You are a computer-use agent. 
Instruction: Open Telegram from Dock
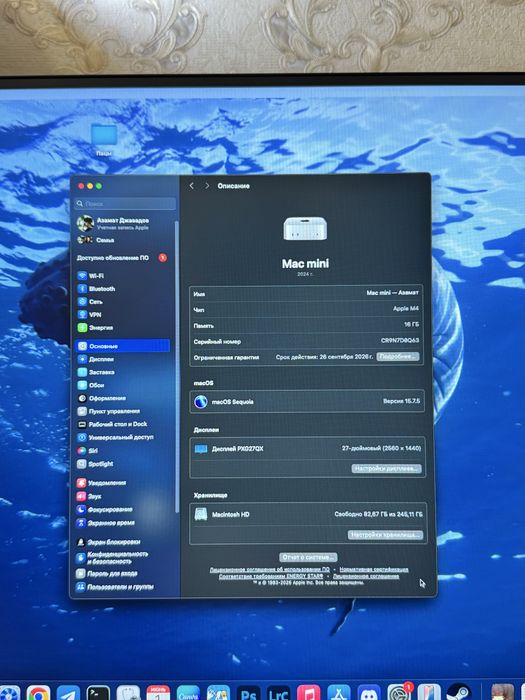click(68, 693)
